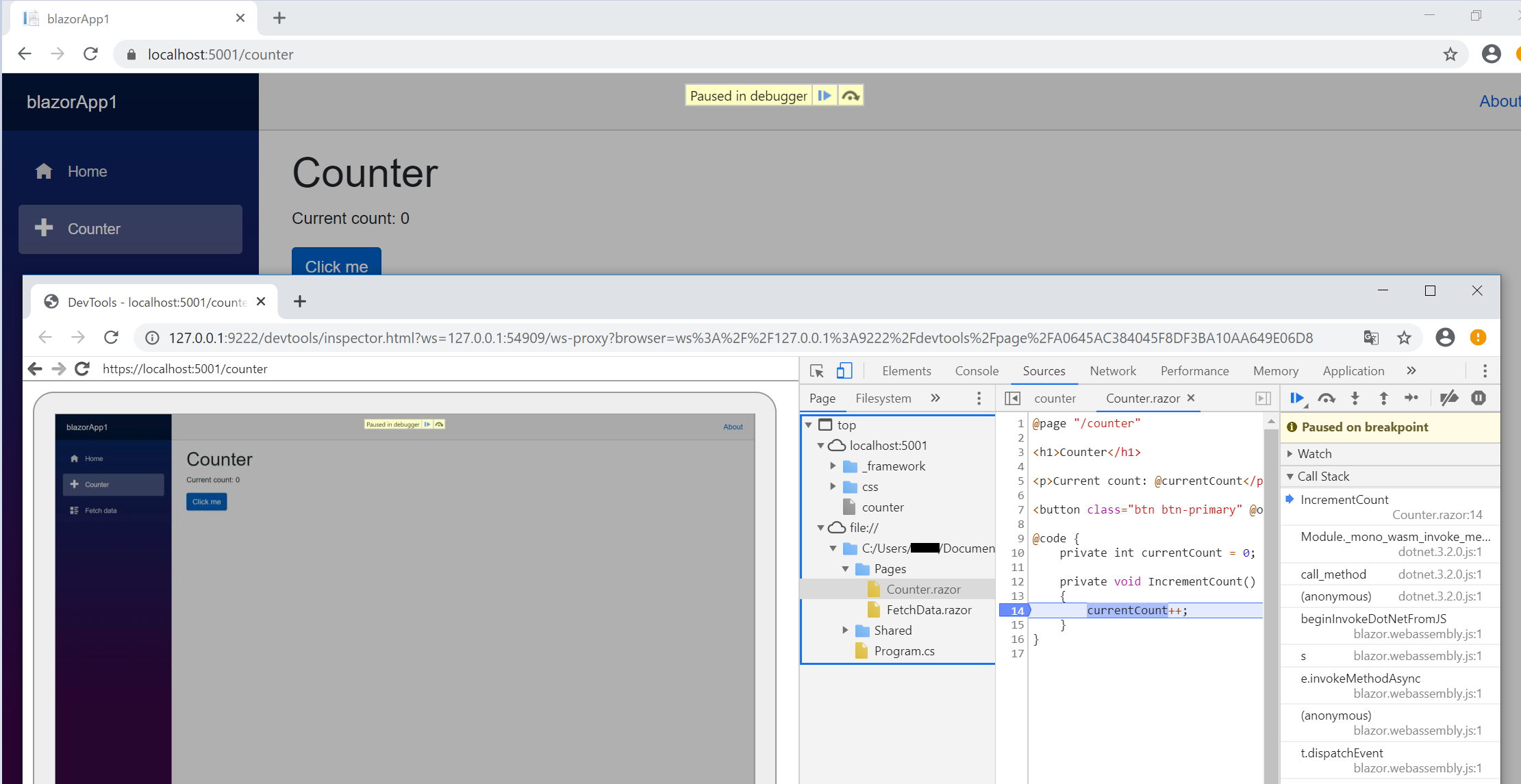Toggle Pause on exceptions button
The width and height of the screenshot is (1521, 784).
tap(1479, 398)
